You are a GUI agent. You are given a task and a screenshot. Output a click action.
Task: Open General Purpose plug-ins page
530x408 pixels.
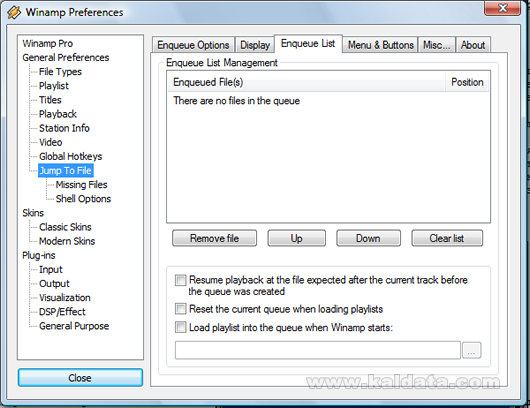74,326
